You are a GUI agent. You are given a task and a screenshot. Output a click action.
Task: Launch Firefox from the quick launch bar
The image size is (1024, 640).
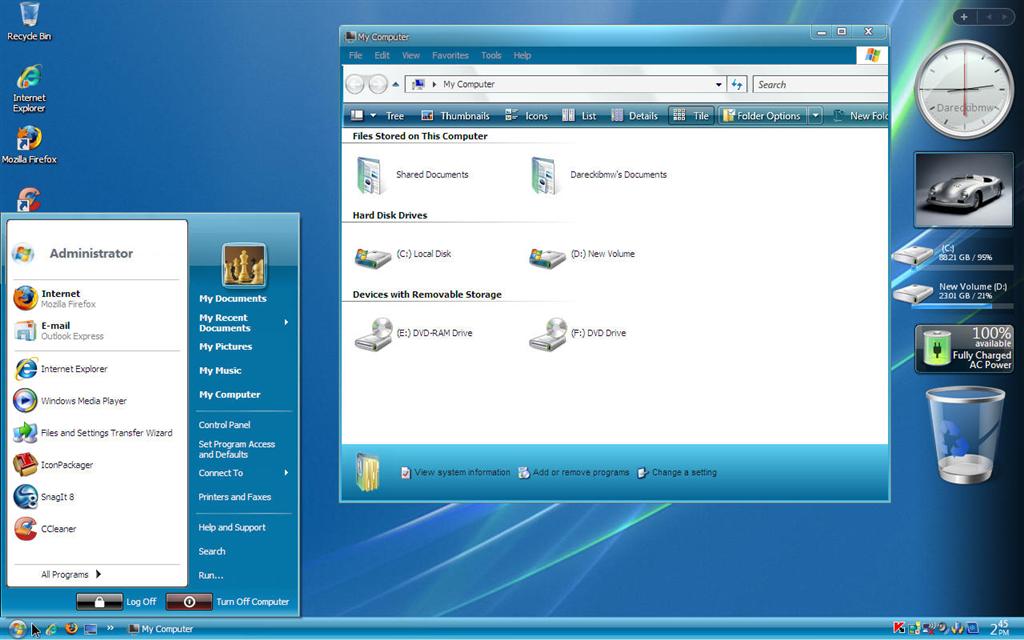(71, 629)
